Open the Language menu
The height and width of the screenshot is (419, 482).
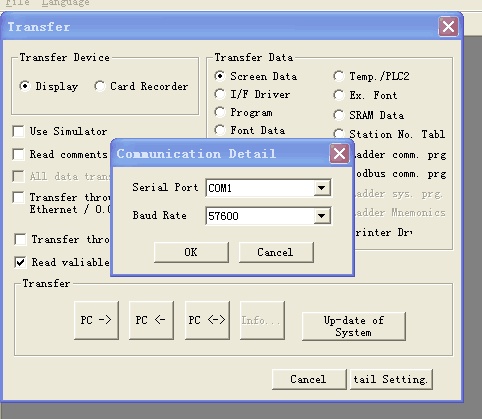tap(65, 3)
